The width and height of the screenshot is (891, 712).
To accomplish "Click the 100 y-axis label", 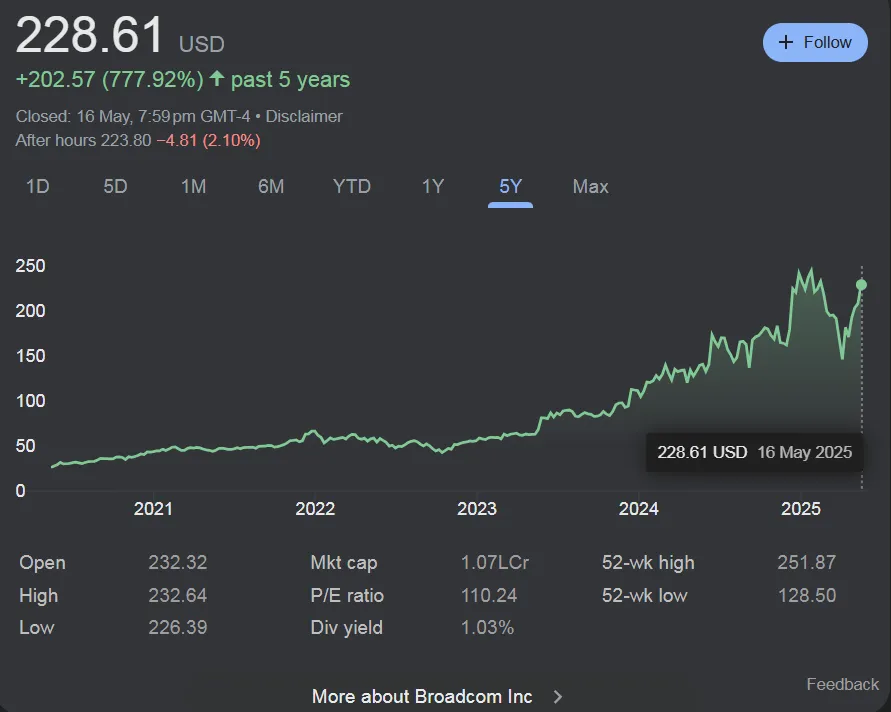I will (30, 401).
